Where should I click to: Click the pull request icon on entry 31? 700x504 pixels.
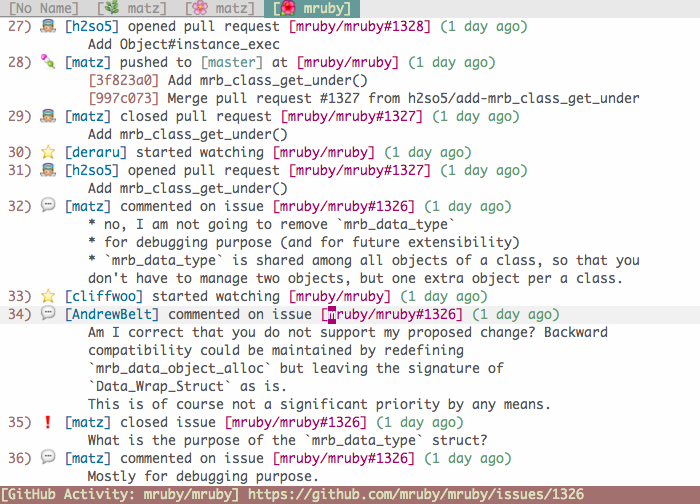(48, 170)
